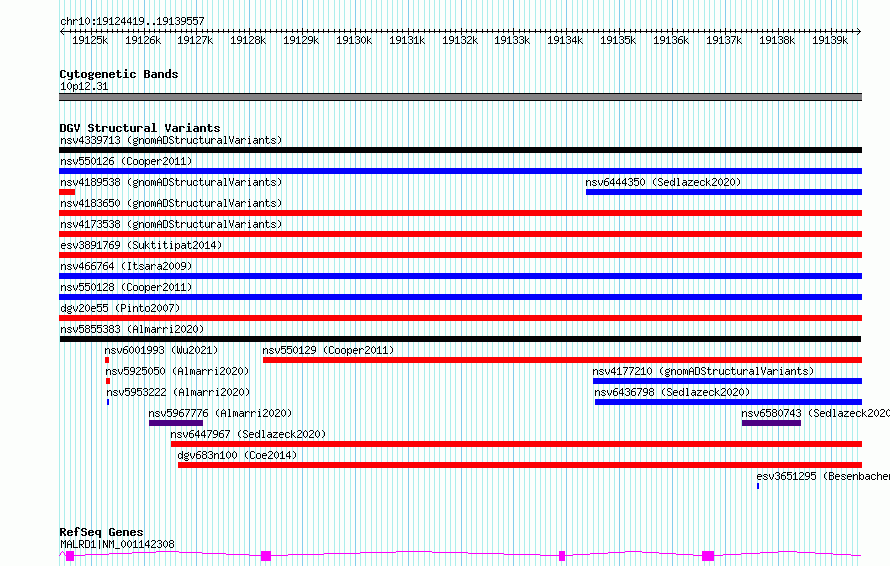Click the ruler's right arrow end
The width and height of the screenshot is (890, 566).
pos(859,32)
